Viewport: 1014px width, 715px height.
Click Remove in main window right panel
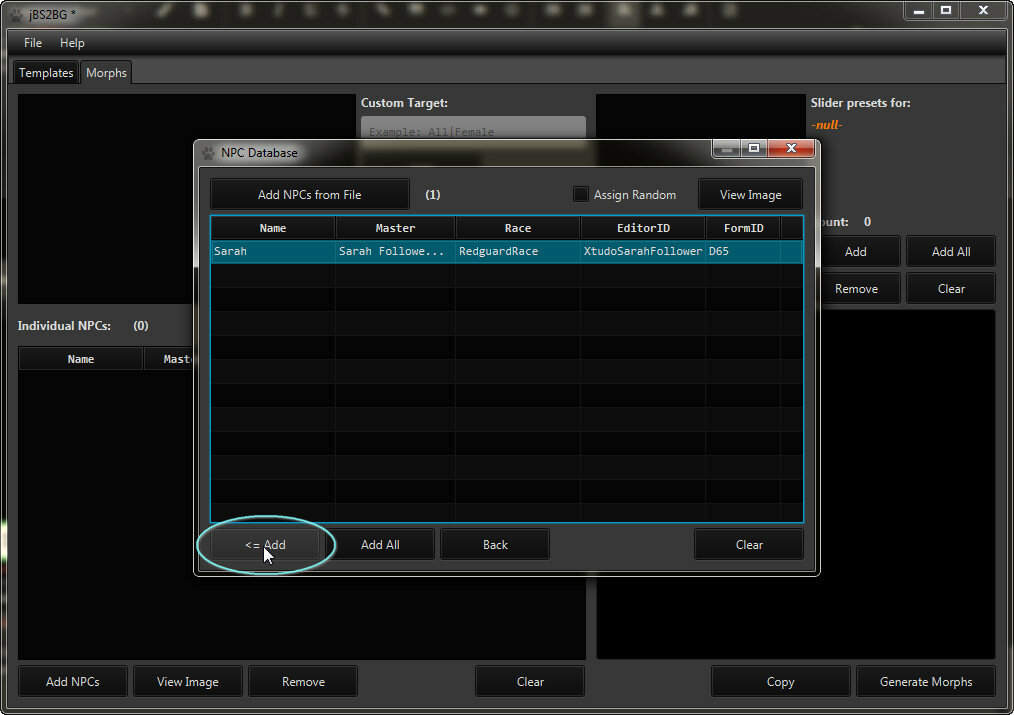(855, 288)
